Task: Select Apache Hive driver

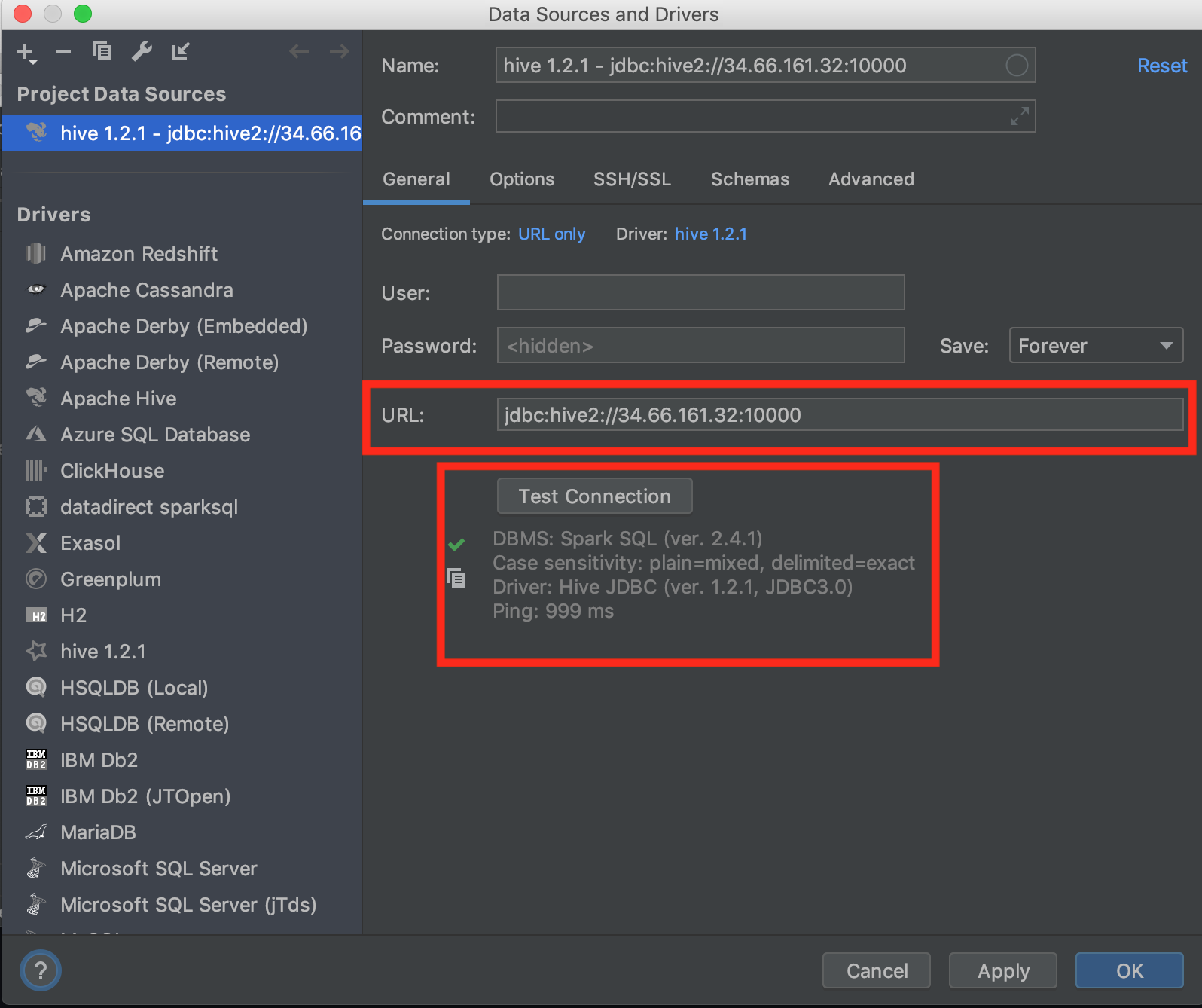Action: point(181,399)
